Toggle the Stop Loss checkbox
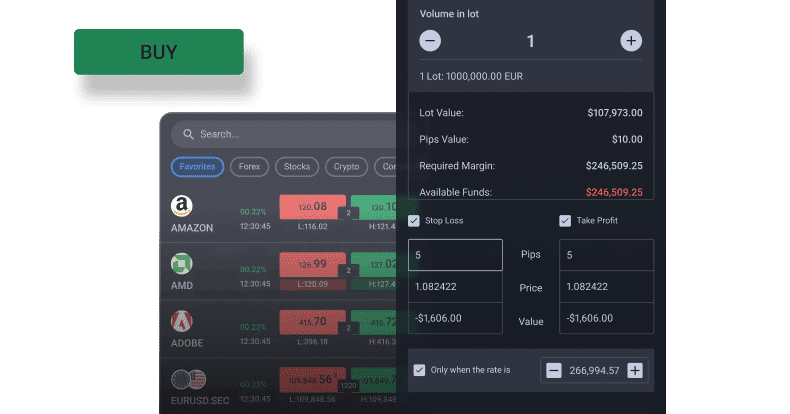 coord(414,221)
